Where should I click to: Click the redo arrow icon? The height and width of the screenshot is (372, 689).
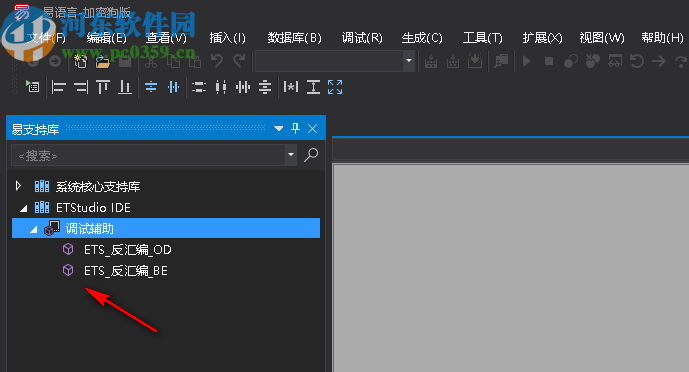pyautogui.click(x=239, y=61)
